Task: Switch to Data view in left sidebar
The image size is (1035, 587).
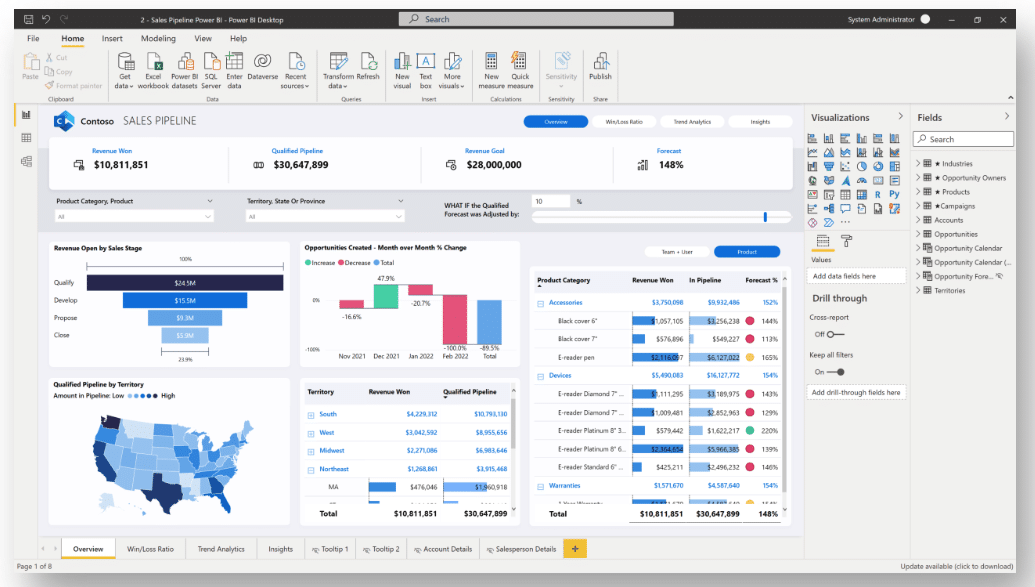Action: pyautogui.click(x=26, y=138)
